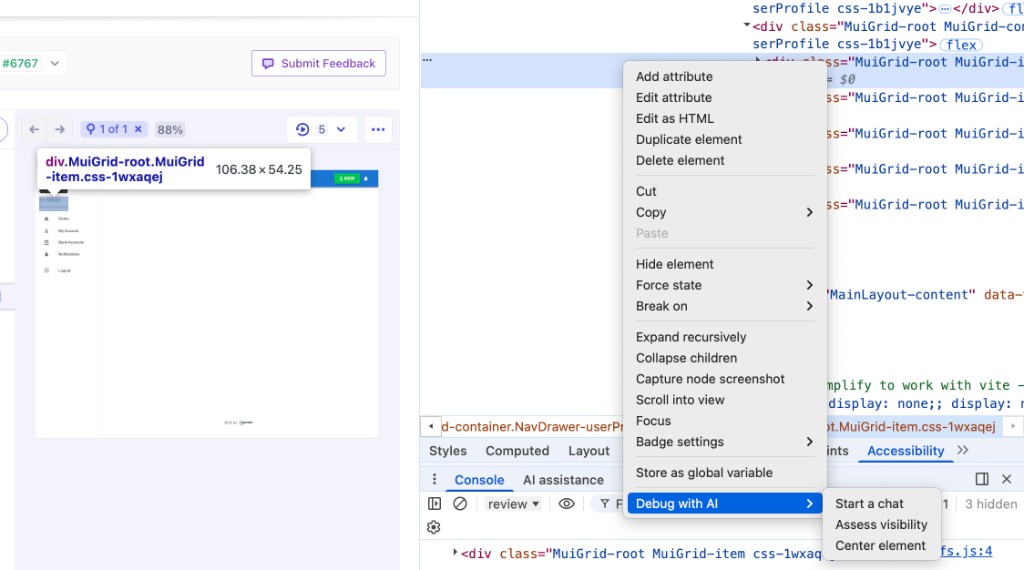Toggle the drawer dock side icon
The width and height of the screenshot is (1024, 570).
tap(982, 479)
